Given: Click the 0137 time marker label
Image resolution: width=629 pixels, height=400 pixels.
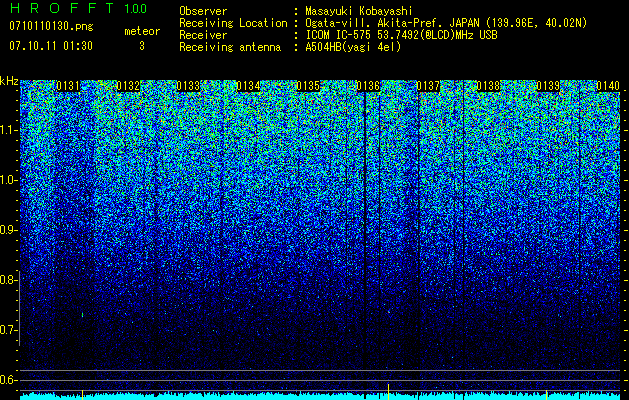Looking at the screenshot, I should coord(428,86).
